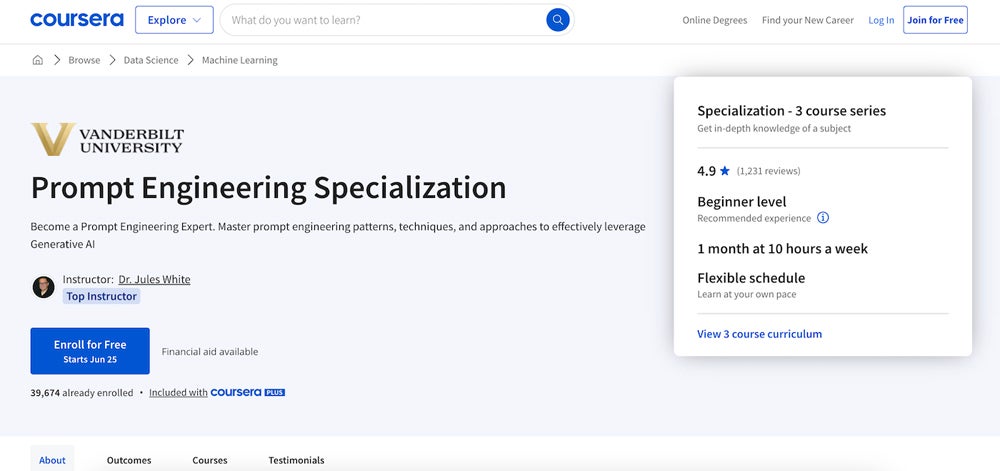
Task: Click the 'Beginner level' text
Action: pyautogui.click(x=742, y=202)
